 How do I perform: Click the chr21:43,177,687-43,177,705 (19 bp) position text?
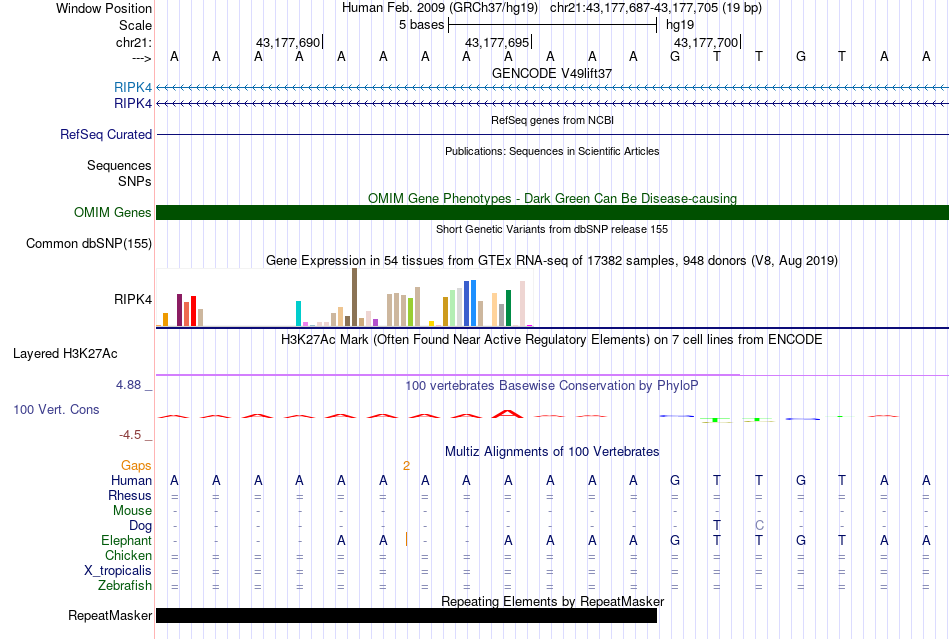point(656,8)
